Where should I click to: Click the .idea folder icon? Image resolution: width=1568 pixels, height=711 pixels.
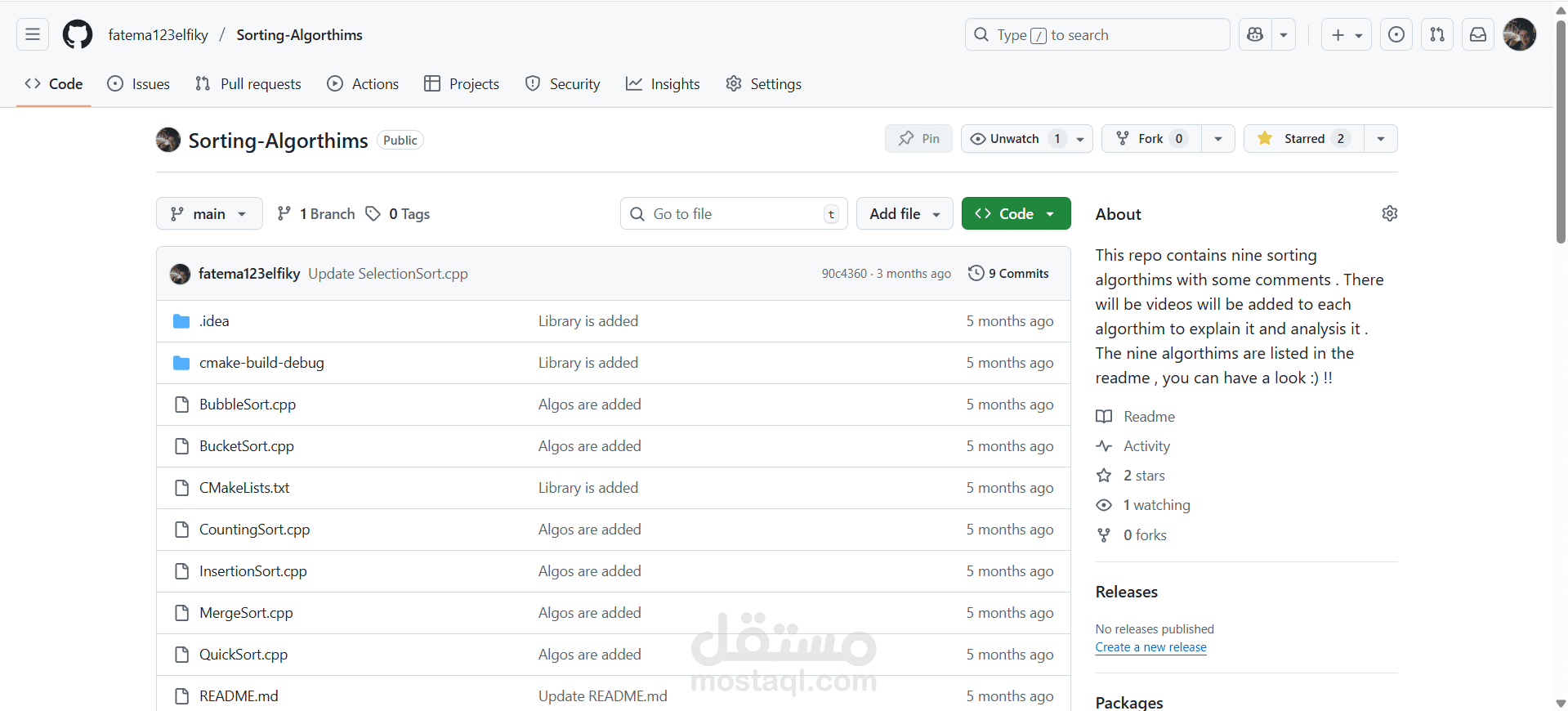tap(181, 321)
